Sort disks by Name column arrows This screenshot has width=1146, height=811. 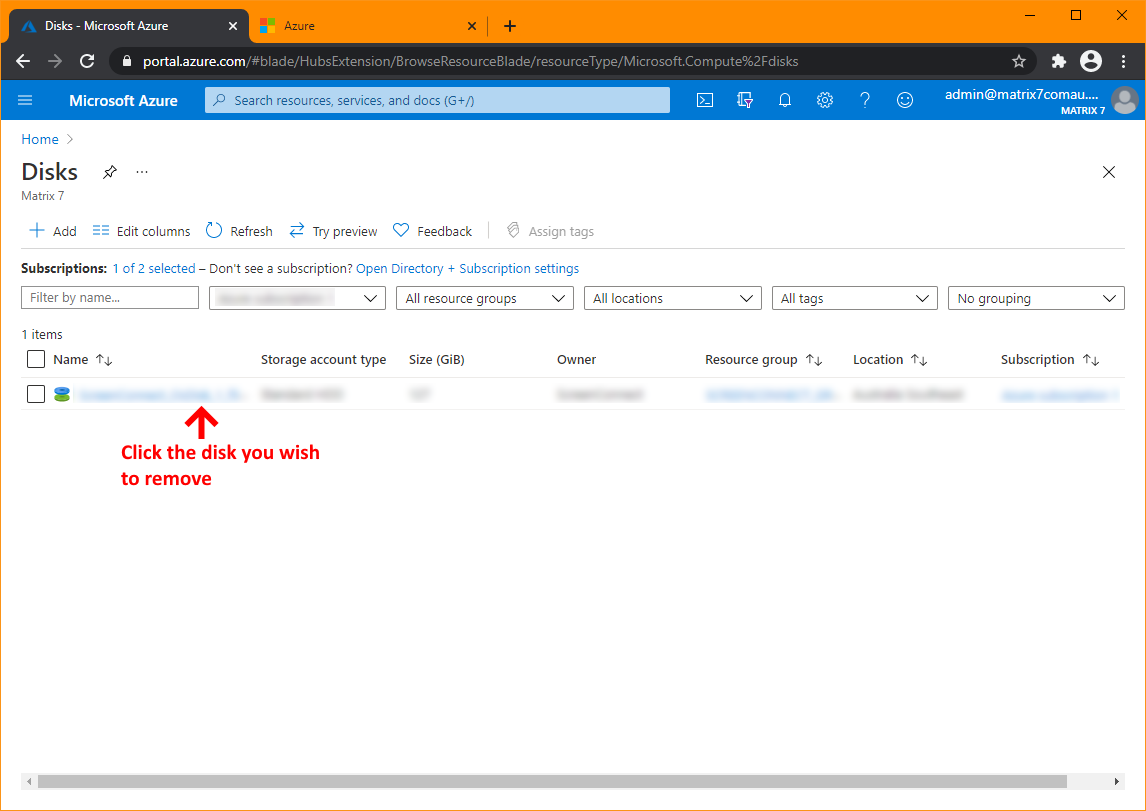[104, 359]
